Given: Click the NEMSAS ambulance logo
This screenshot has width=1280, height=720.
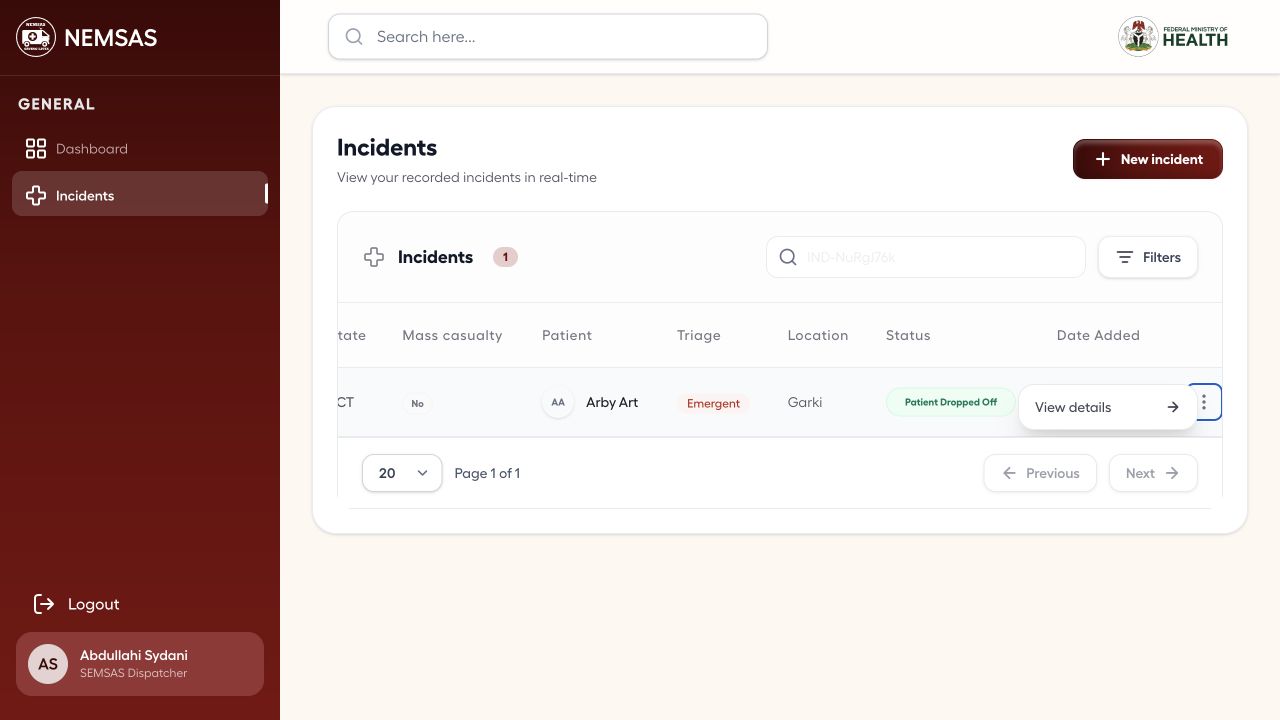Looking at the screenshot, I should [36, 37].
